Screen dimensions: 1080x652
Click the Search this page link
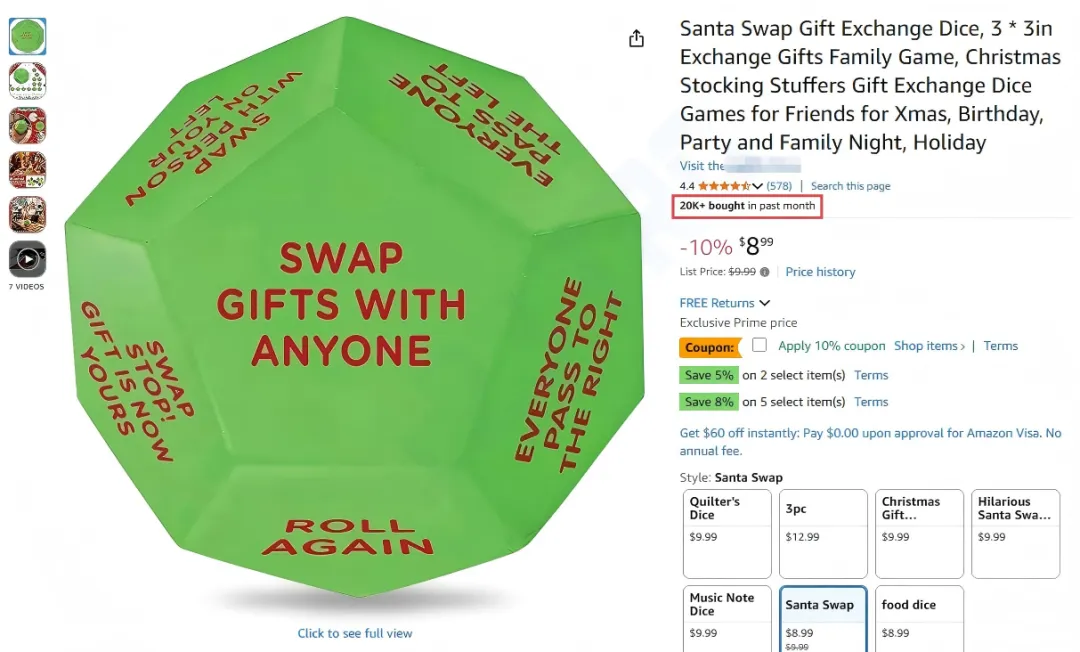850,186
